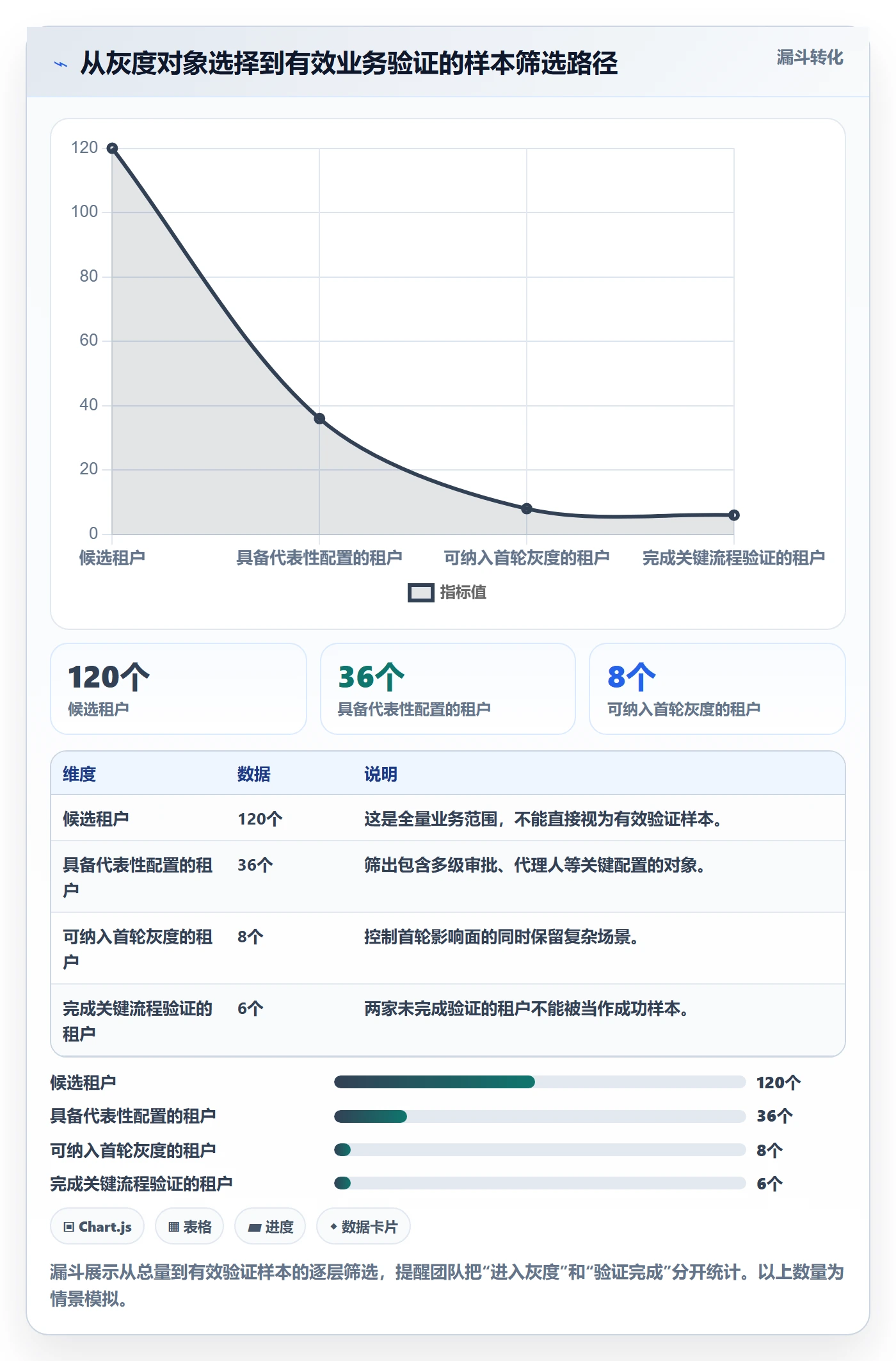Click the 表格 tag chip
This screenshot has height=1361, width=896.
[x=189, y=1227]
